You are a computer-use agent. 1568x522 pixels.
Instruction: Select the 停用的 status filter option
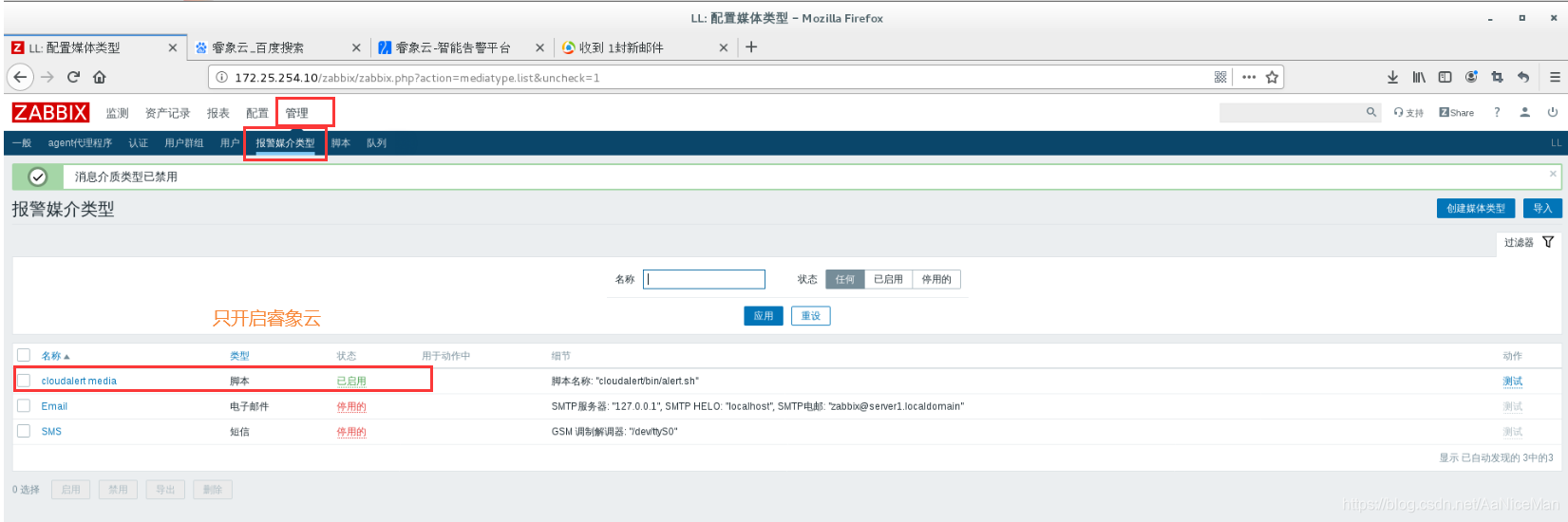tap(936, 279)
